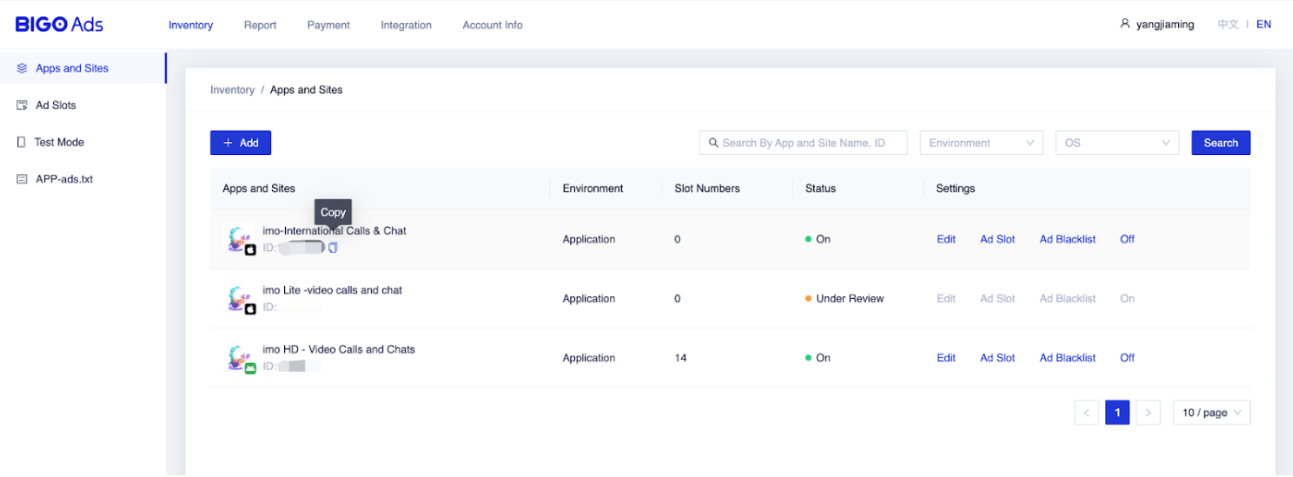Click the blue Search button
This screenshot has width=1293, height=477.
pyautogui.click(x=1220, y=143)
